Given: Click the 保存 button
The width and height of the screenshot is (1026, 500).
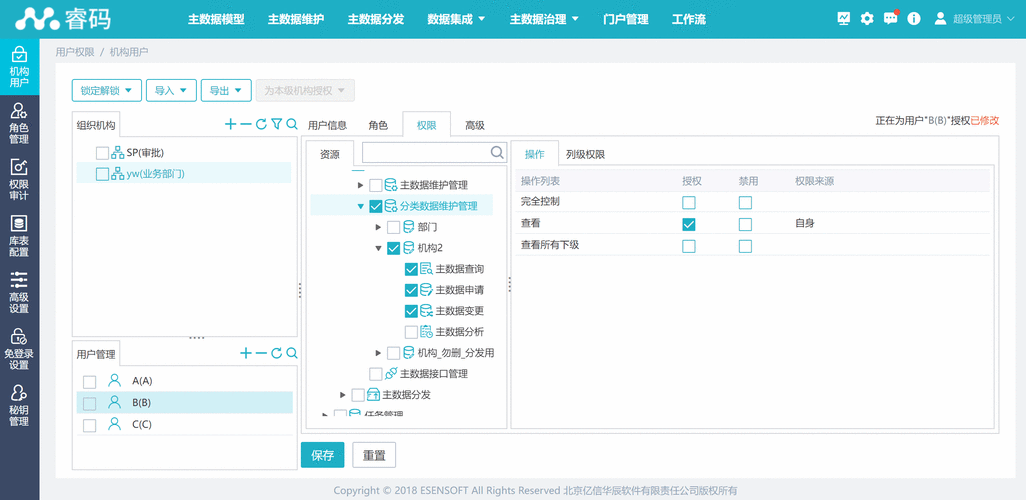Looking at the screenshot, I should 323,455.
